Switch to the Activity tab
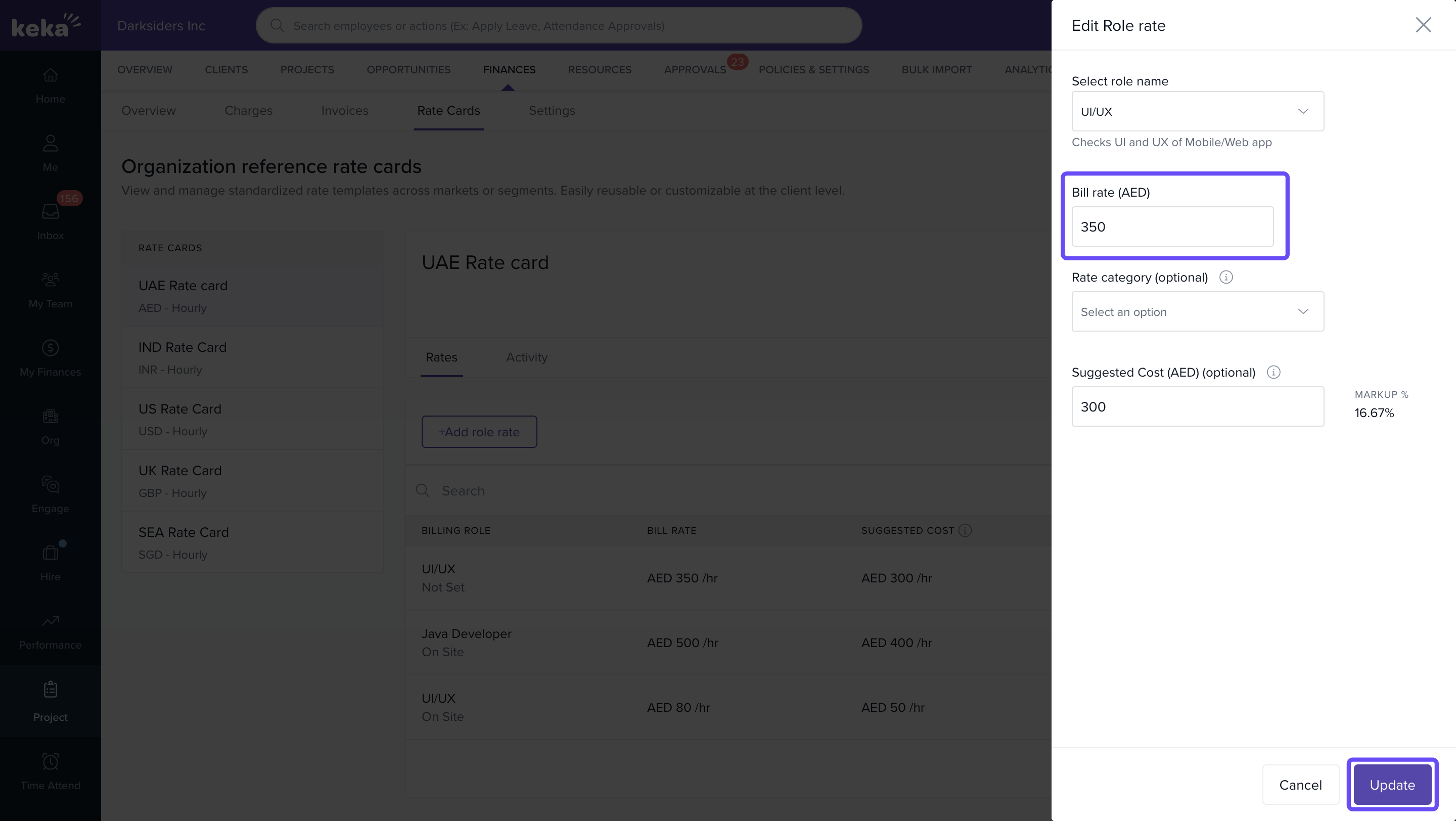Viewport: 1456px width, 821px height. [526, 357]
